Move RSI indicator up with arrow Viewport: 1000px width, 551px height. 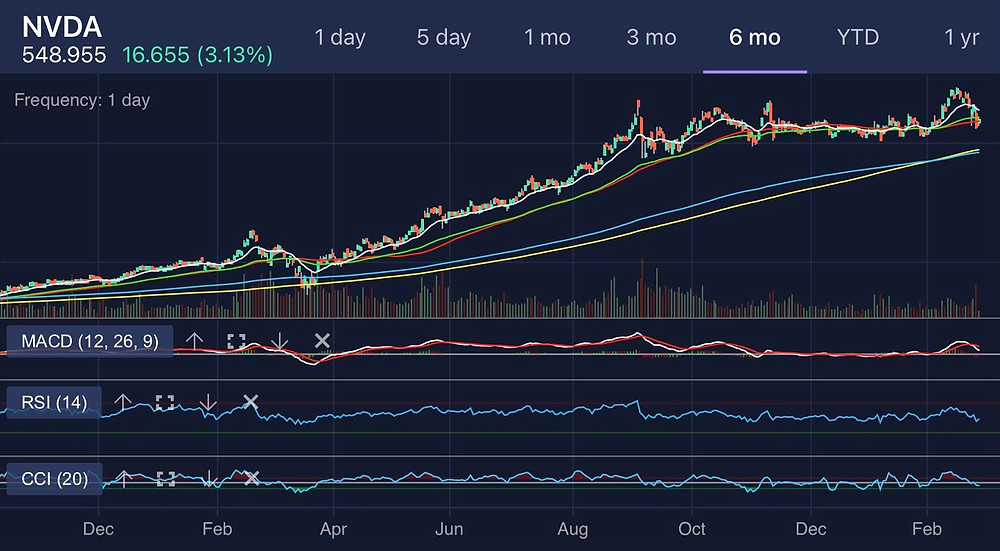(122, 402)
